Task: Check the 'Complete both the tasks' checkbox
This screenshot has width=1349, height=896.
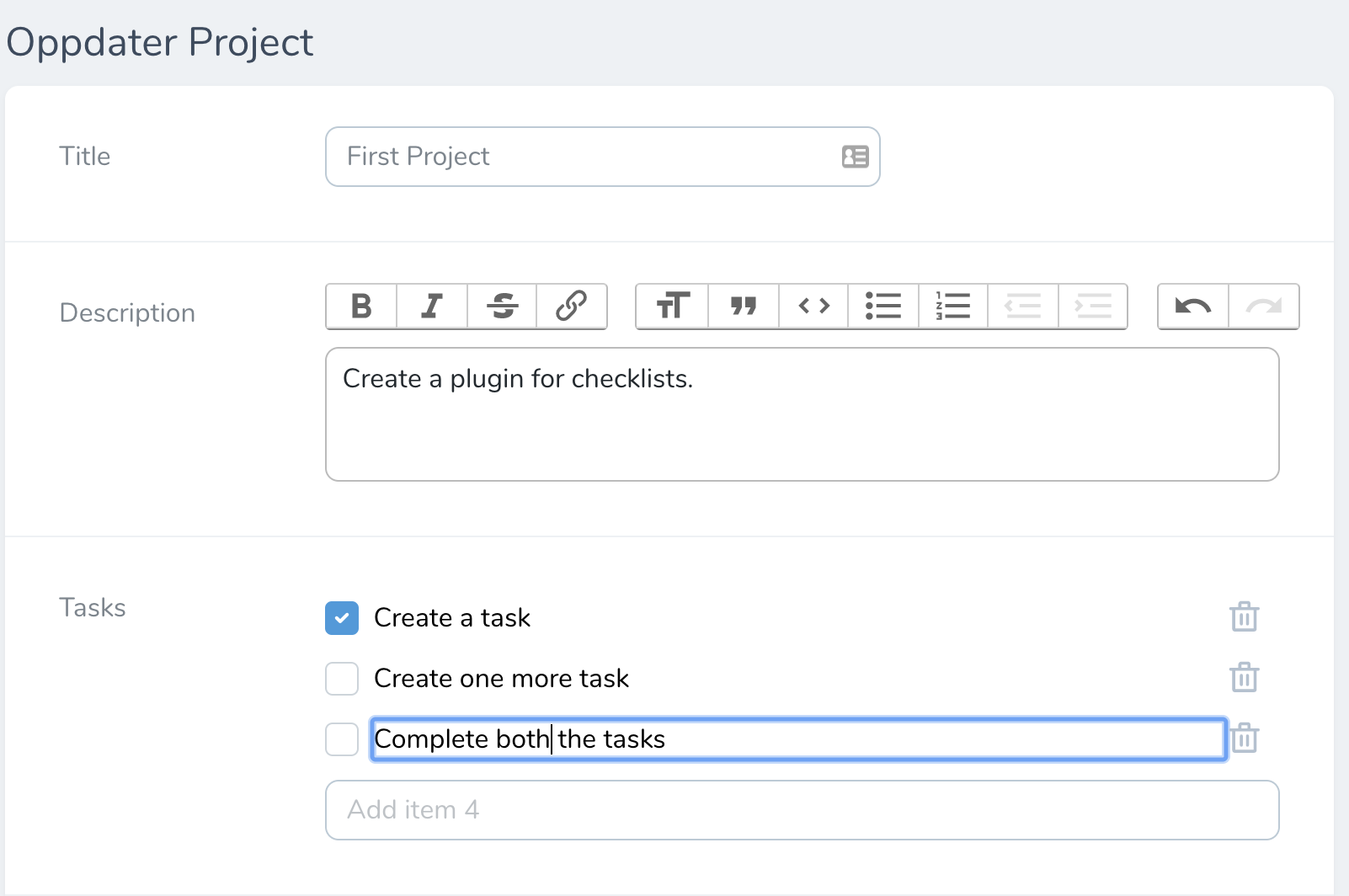Action: click(342, 739)
